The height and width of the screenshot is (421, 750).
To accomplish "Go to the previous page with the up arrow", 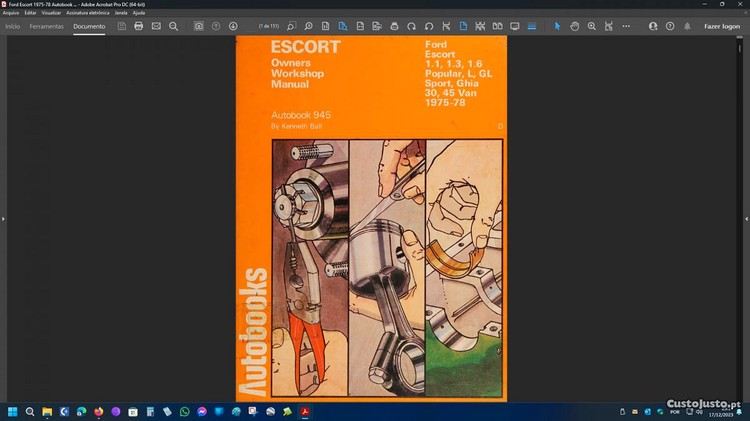I will click(216, 26).
